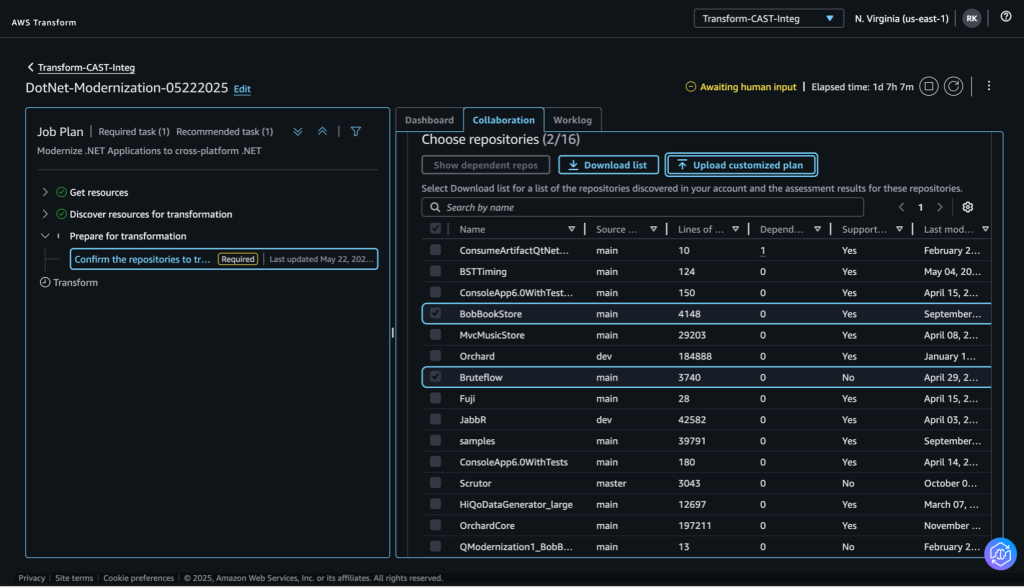Open the Transform-CAST-Integ workspace dropdown
Viewport: 1024px width, 588px height.
(768, 18)
